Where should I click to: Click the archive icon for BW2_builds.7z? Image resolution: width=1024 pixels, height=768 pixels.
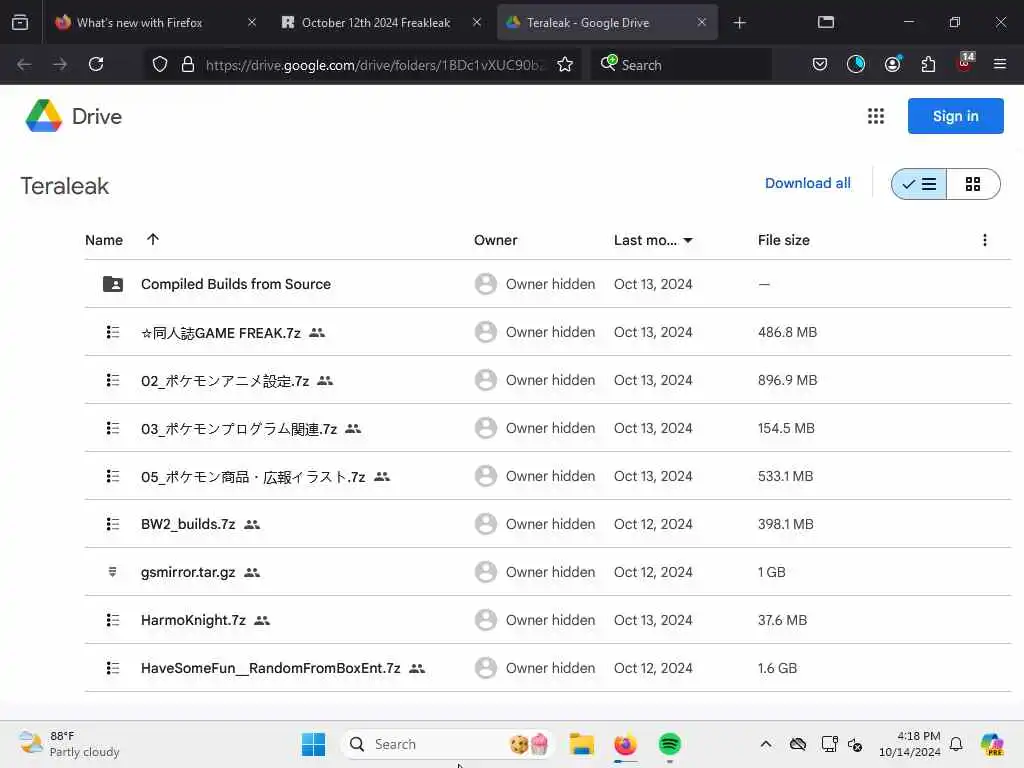(113, 524)
